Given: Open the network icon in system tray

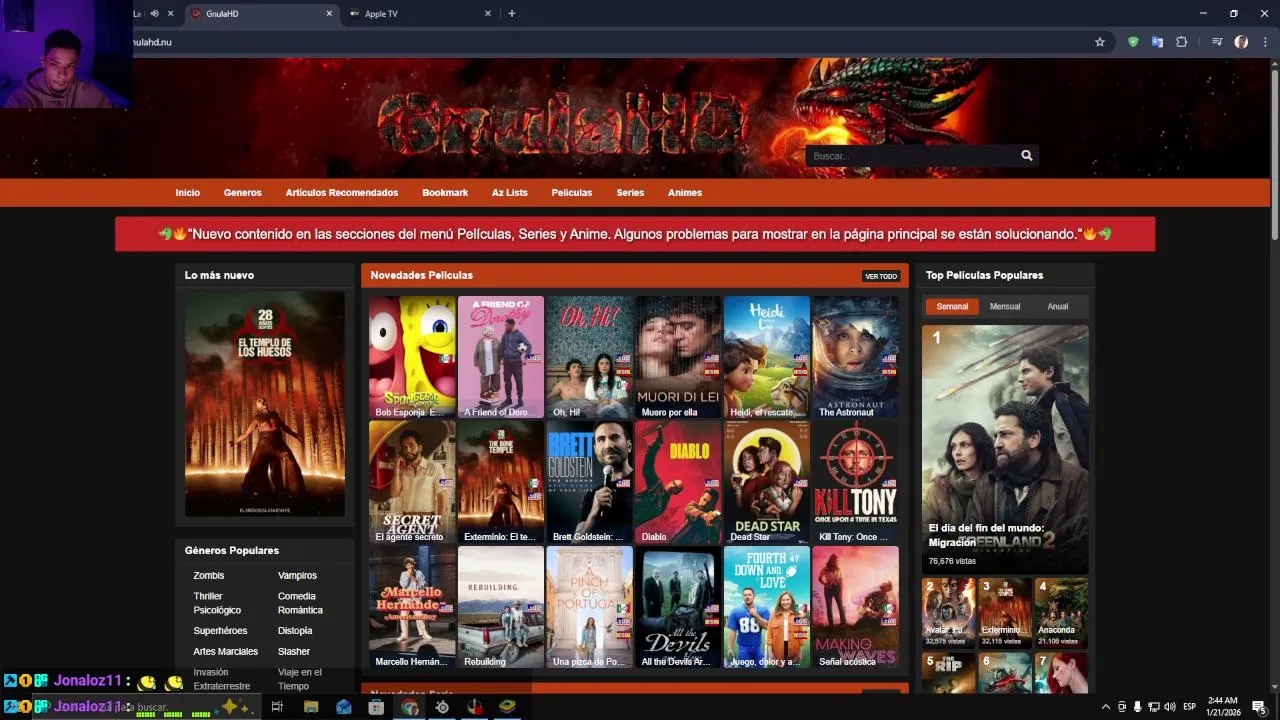Looking at the screenshot, I should [1154, 707].
